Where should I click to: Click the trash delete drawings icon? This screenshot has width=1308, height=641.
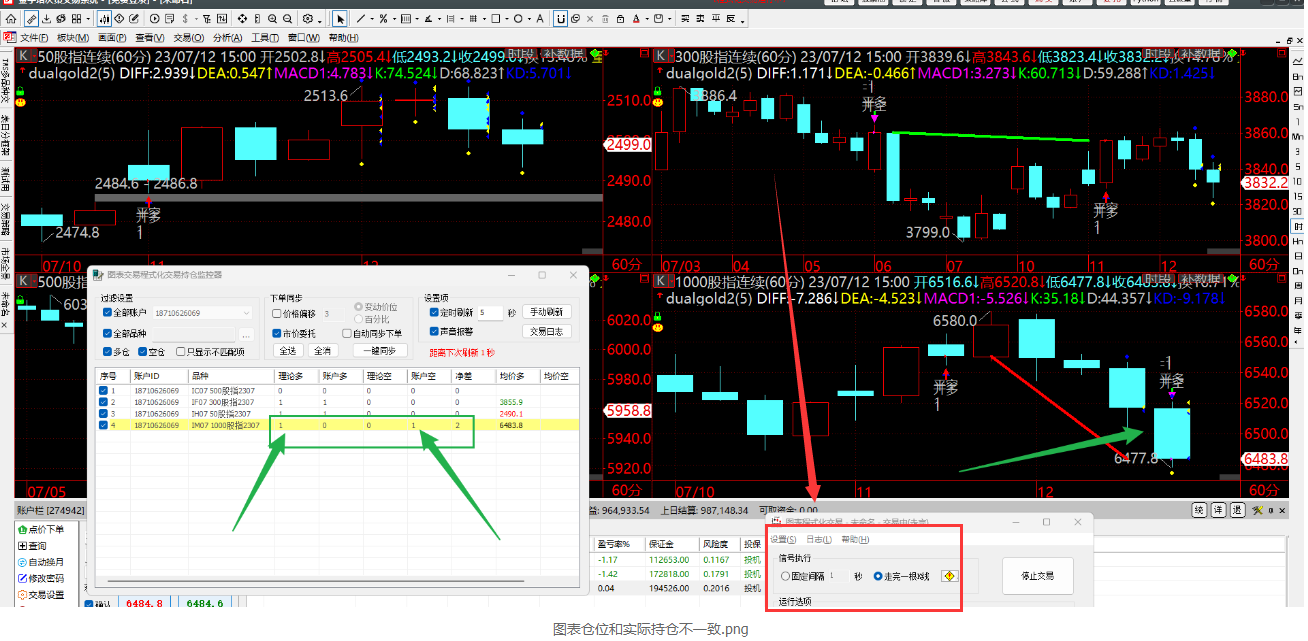(x=605, y=18)
